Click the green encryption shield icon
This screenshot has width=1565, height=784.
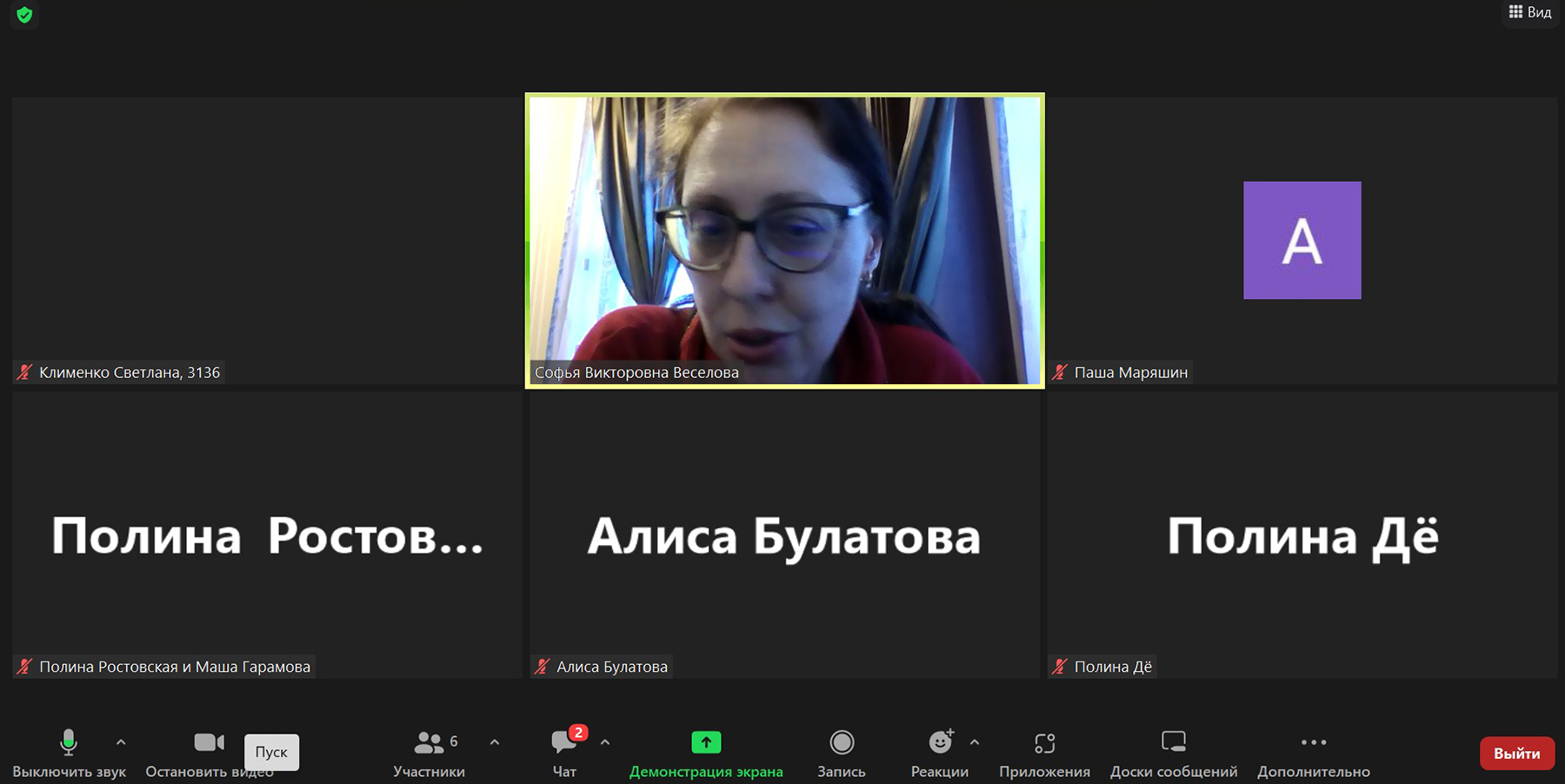pyautogui.click(x=24, y=15)
